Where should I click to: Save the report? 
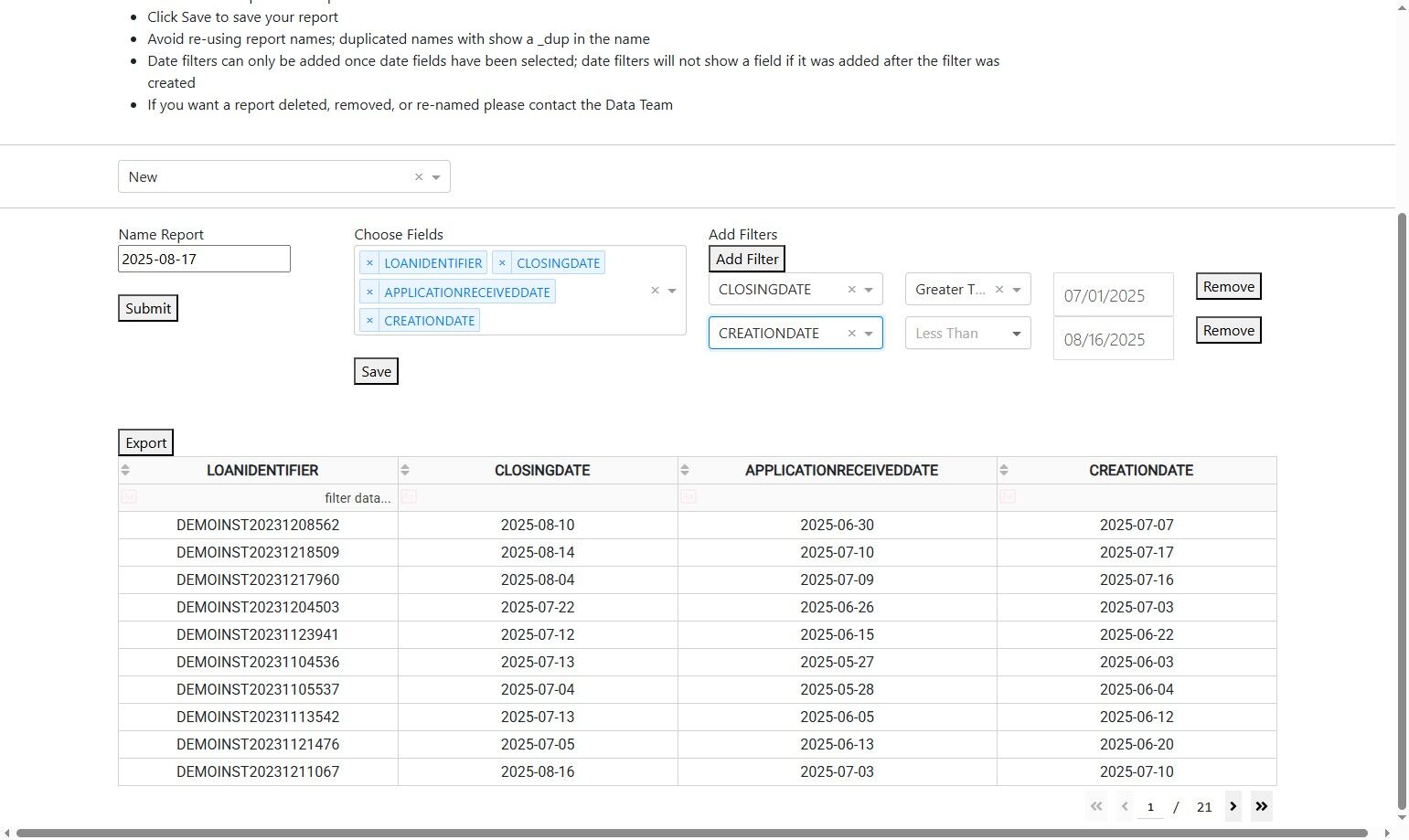coord(376,371)
